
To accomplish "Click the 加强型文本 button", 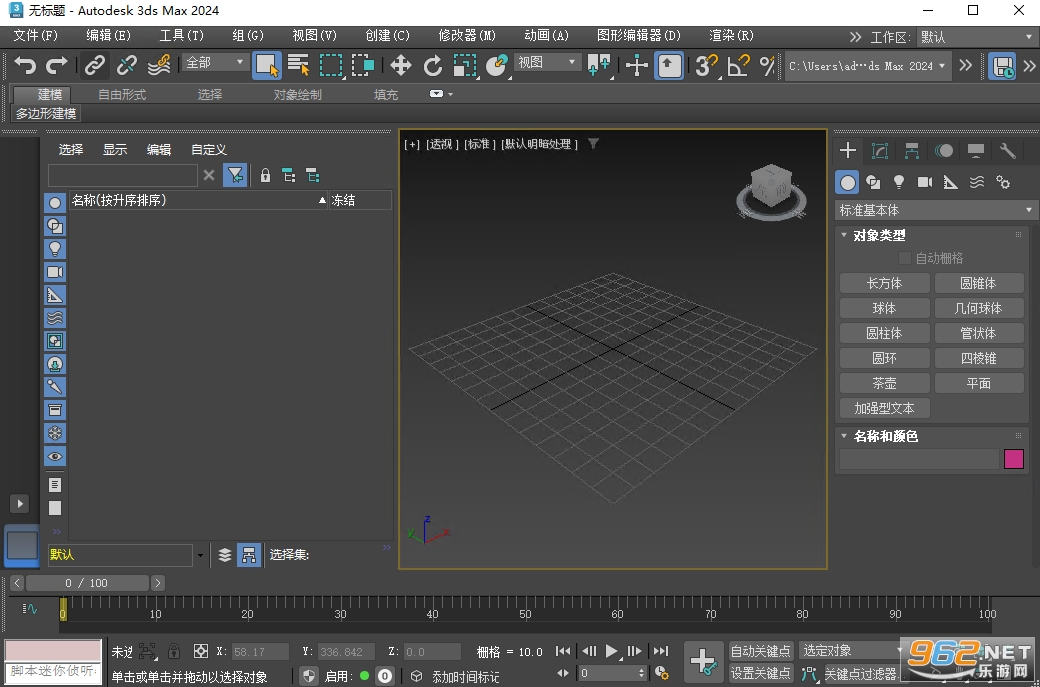I will pos(885,408).
